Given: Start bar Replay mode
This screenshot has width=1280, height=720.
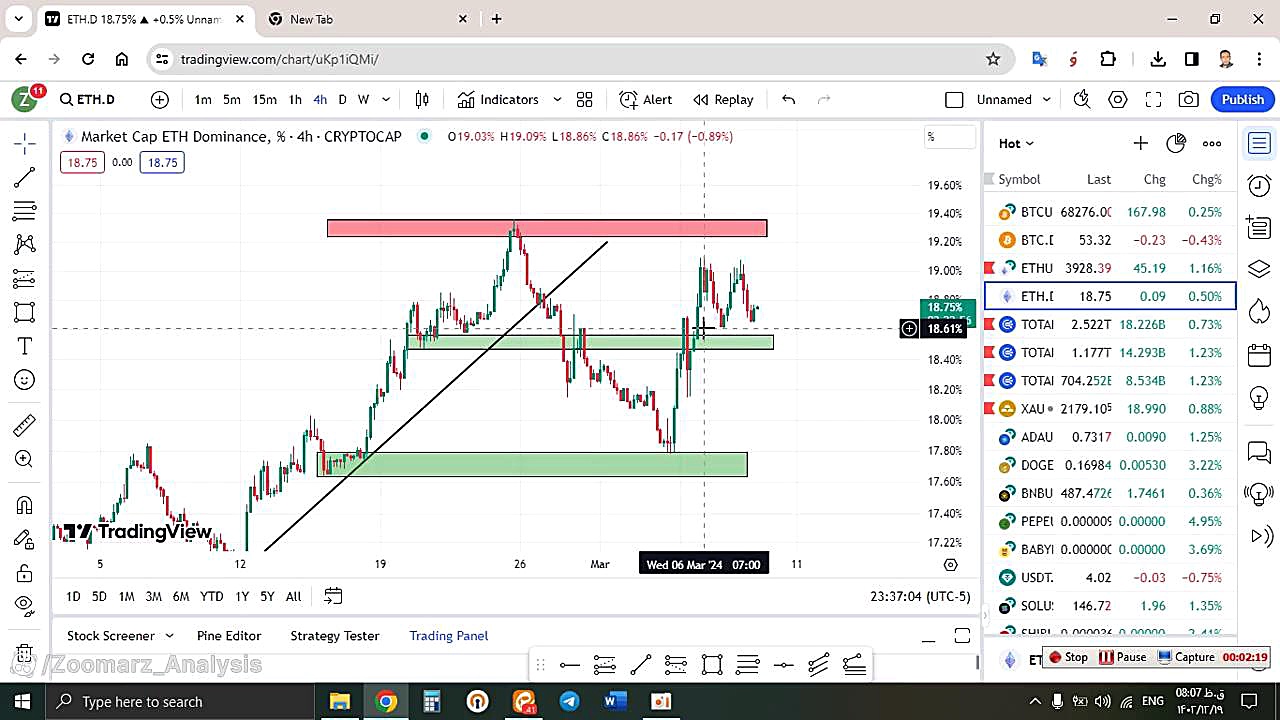Looking at the screenshot, I should [x=723, y=99].
